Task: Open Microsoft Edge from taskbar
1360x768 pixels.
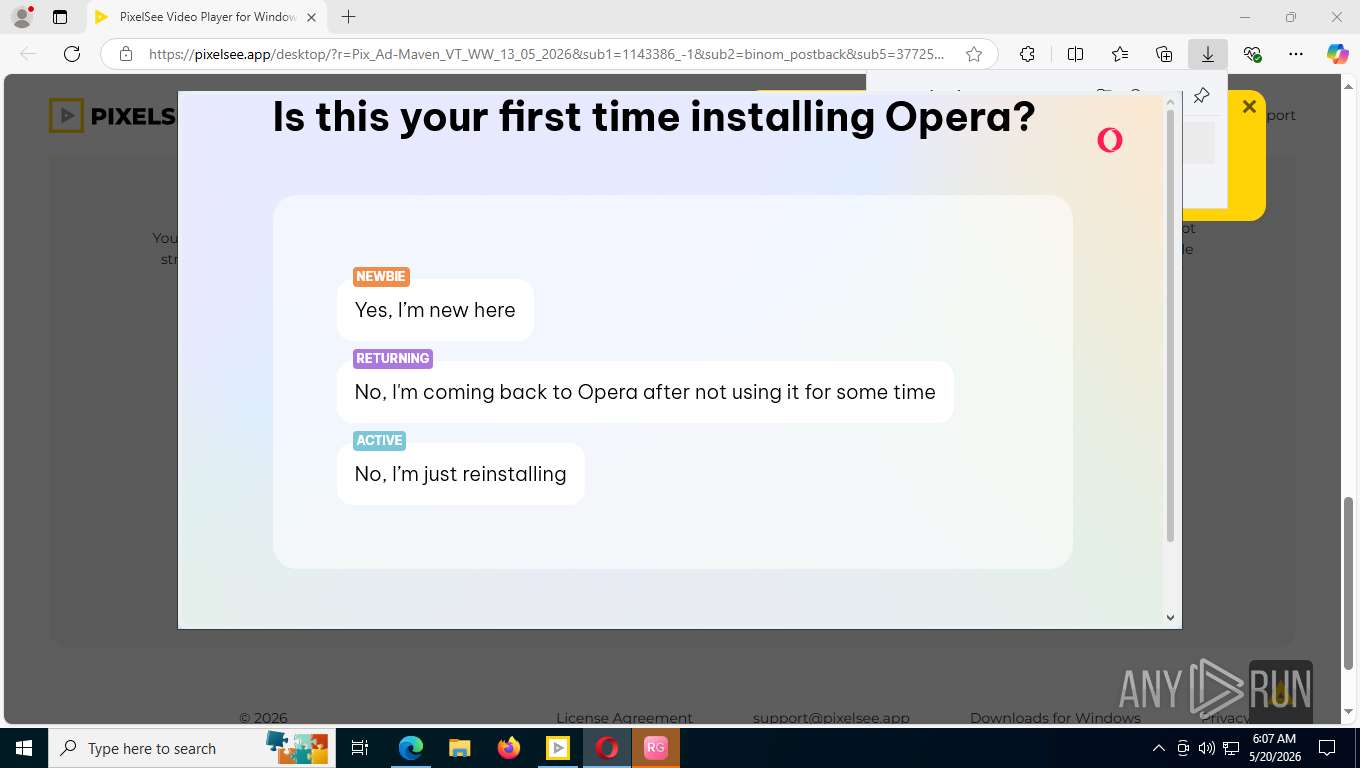Action: pyautogui.click(x=411, y=748)
